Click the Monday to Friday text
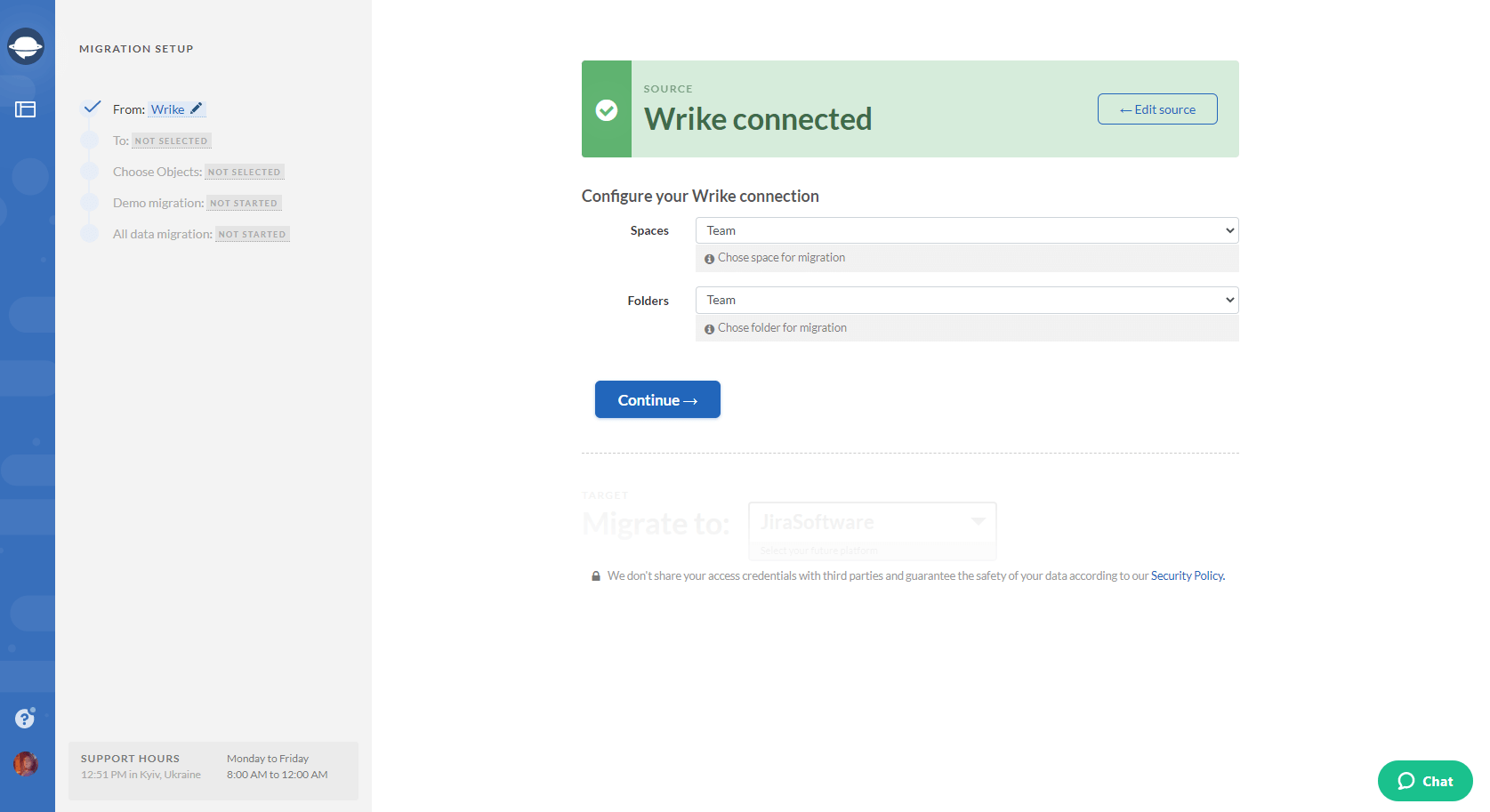This screenshot has height=812, width=1490. [x=268, y=759]
